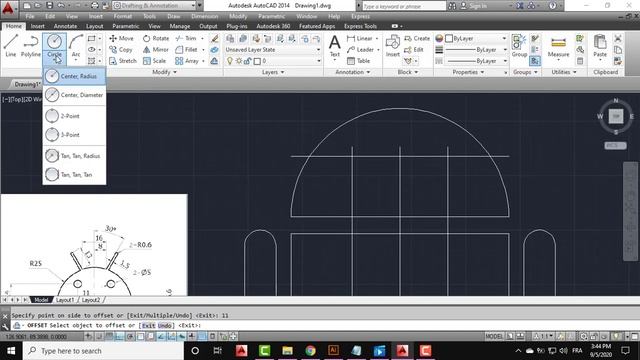Click the keyword search field
The image size is (640, 360).
click(x=404, y=6)
